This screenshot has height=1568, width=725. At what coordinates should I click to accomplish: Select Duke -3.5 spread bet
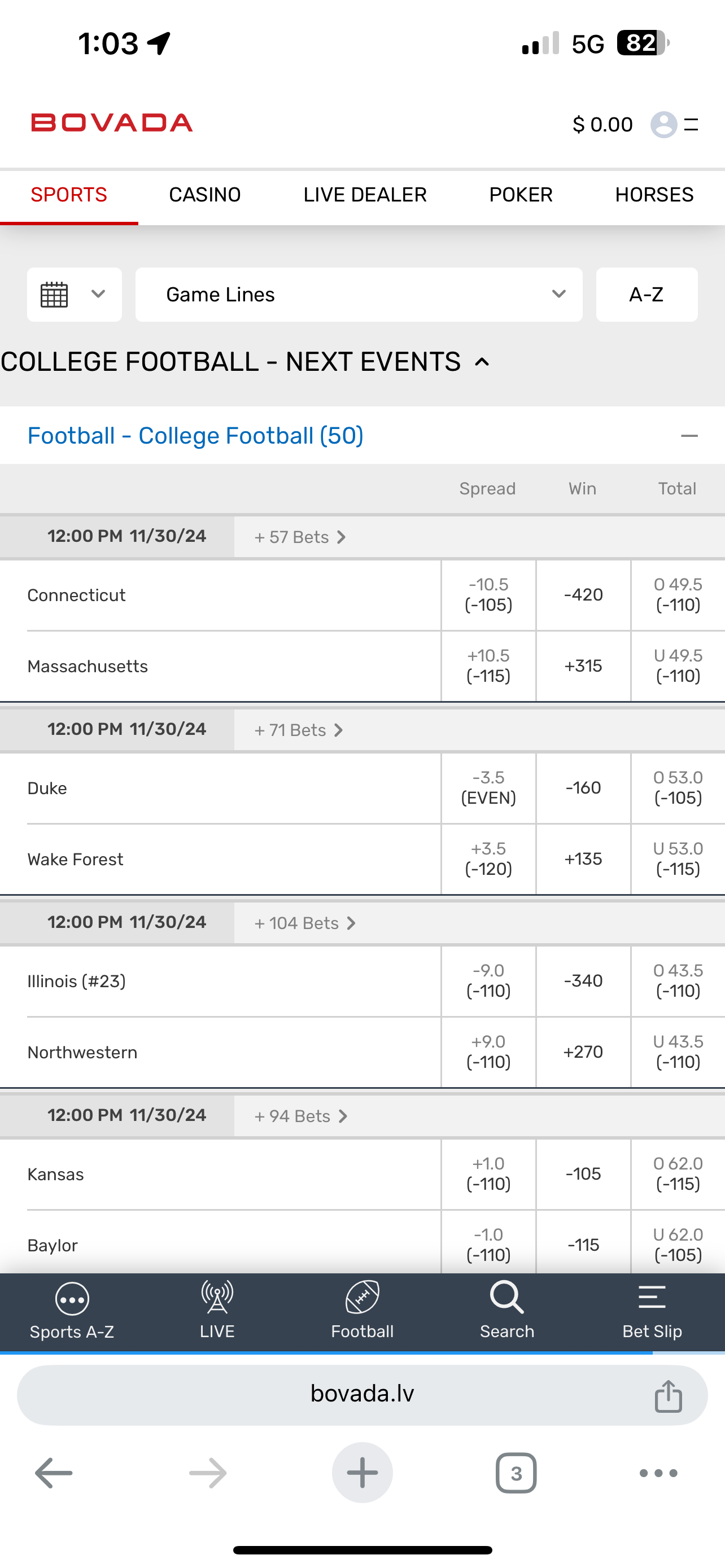tap(488, 787)
